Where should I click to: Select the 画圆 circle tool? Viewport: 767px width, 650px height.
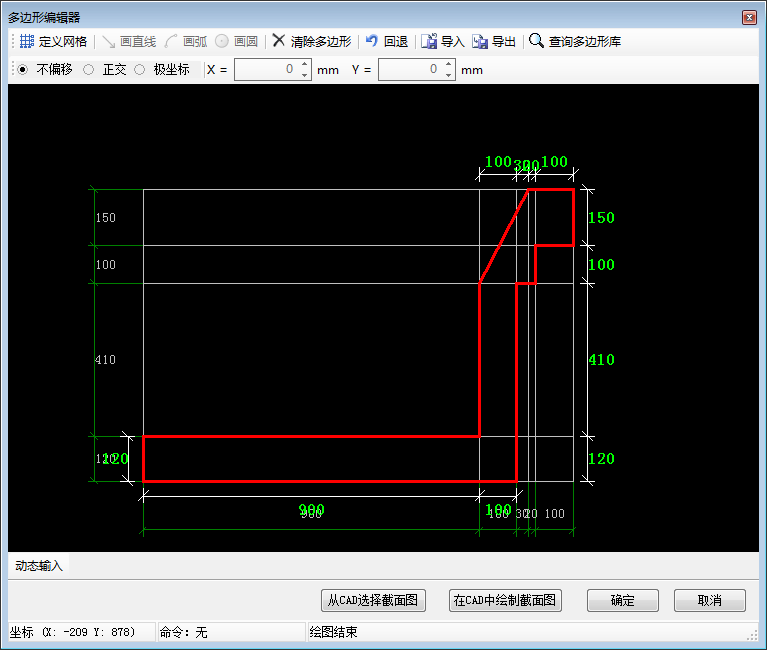coord(237,42)
